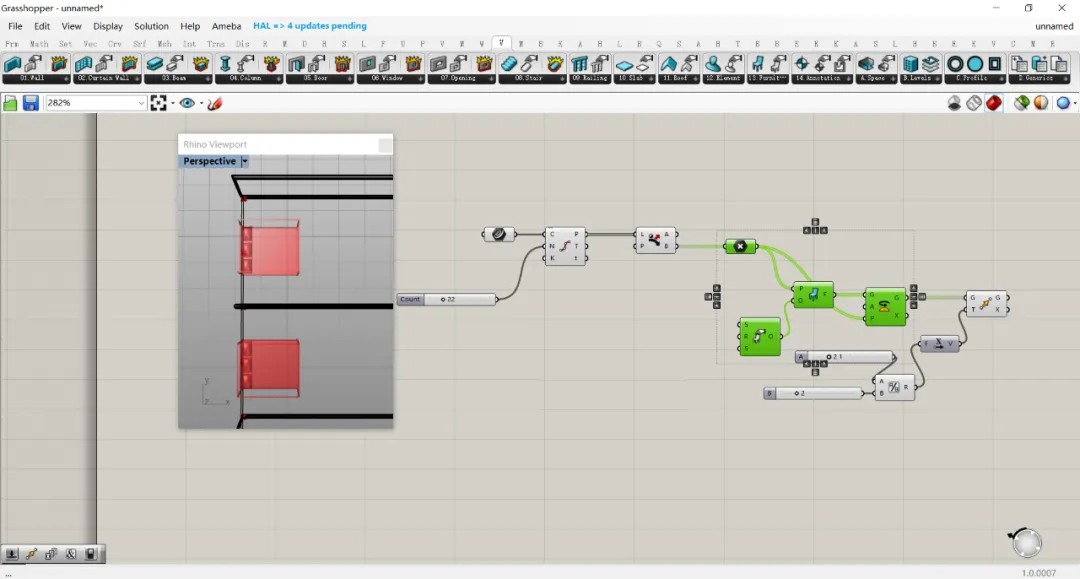Enable wireframe preview mode
The image size is (1080, 579).
tap(974, 103)
